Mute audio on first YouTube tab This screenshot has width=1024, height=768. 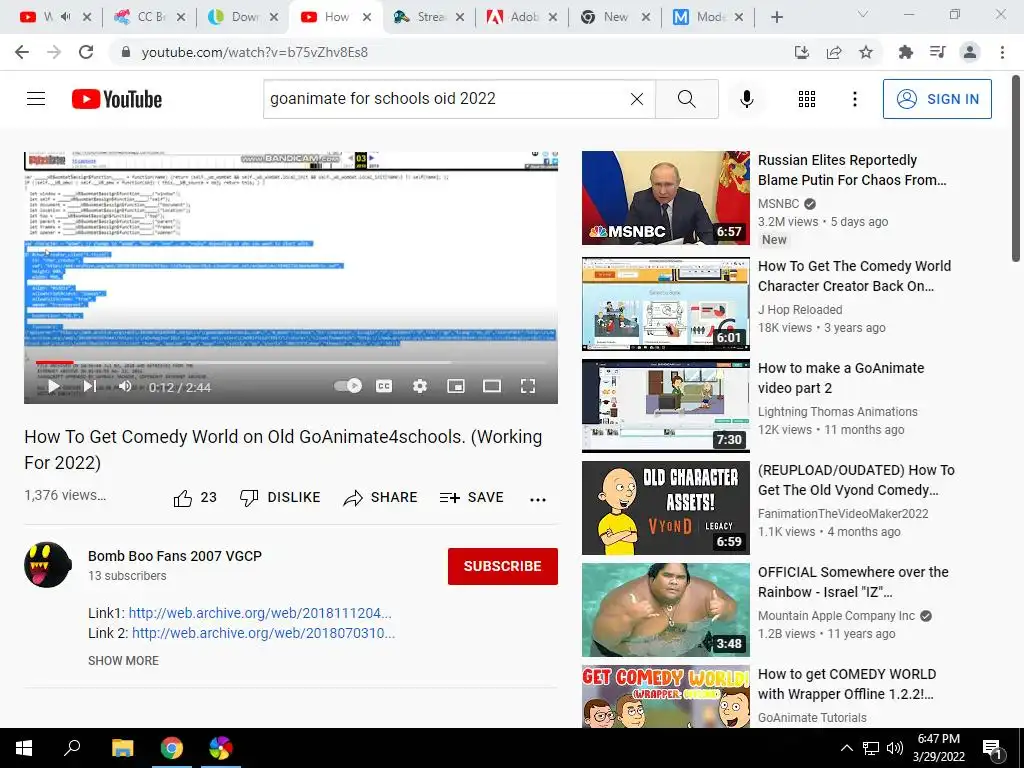click(65, 17)
